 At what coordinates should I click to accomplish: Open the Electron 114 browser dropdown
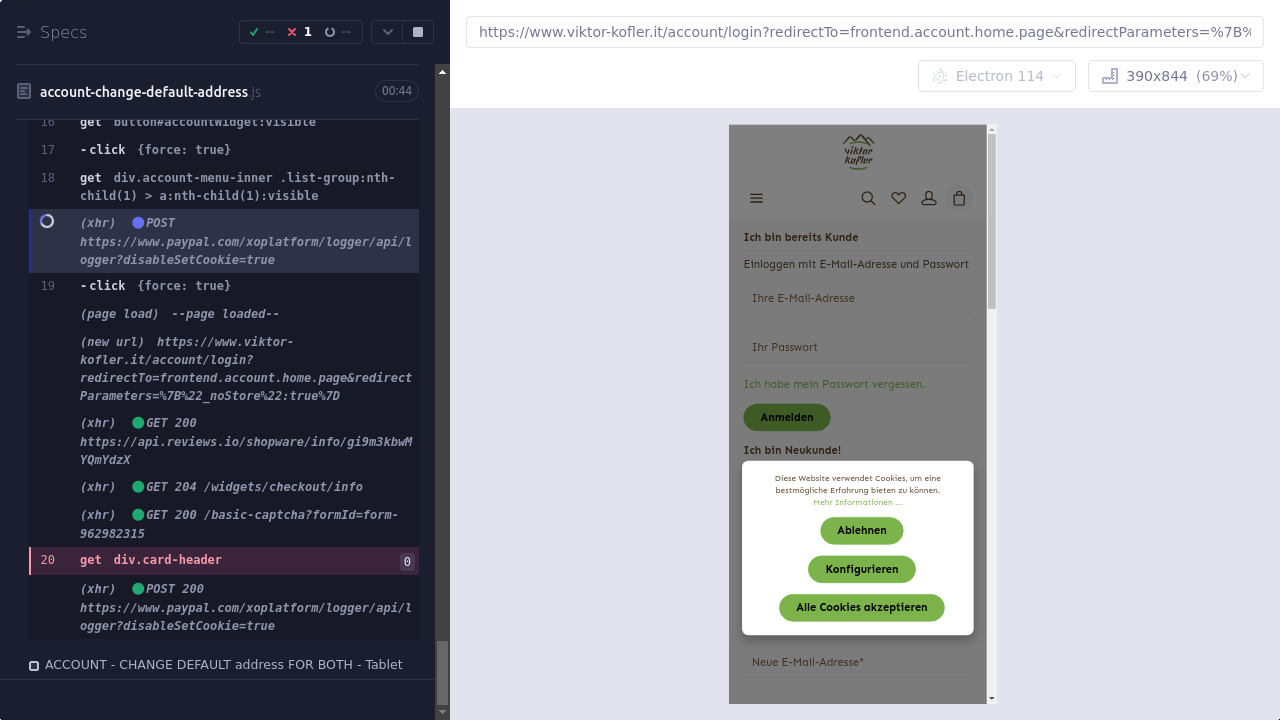point(996,76)
